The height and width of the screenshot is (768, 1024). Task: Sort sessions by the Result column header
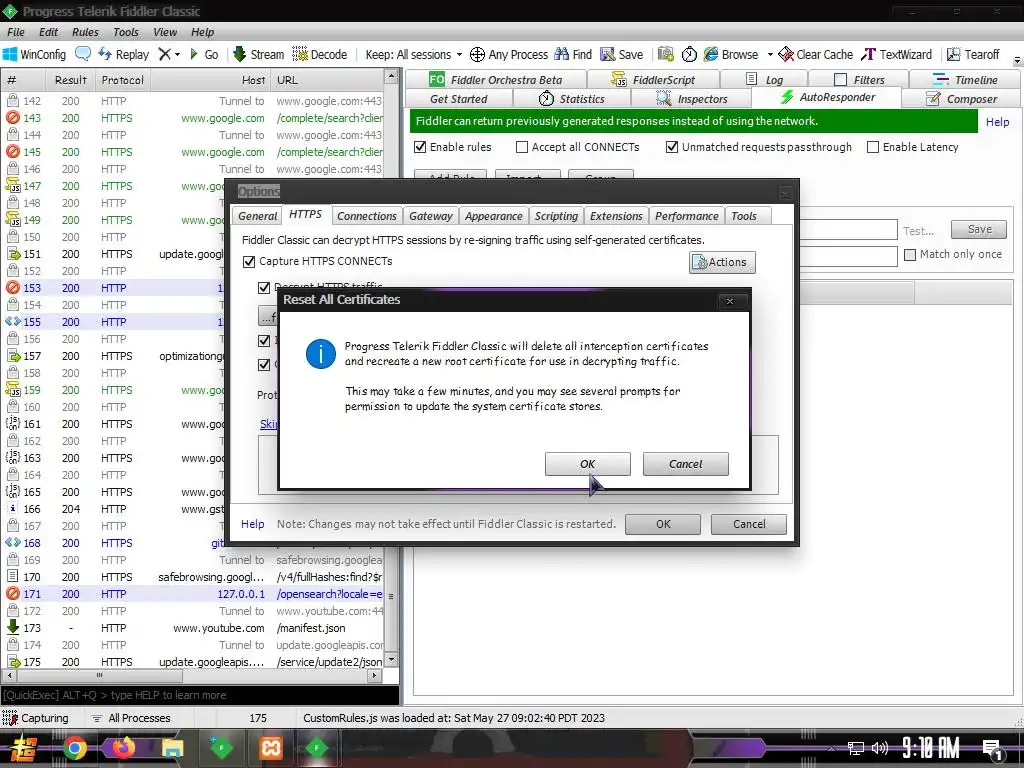click(71, 80)
